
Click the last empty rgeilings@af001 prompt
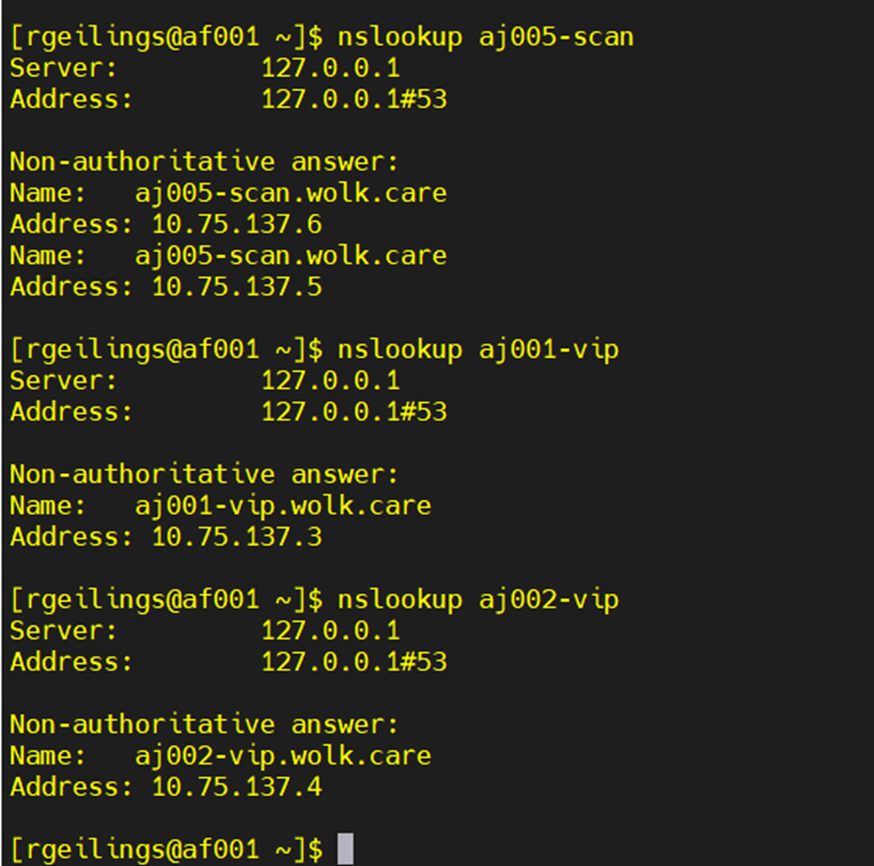[166, 849]
